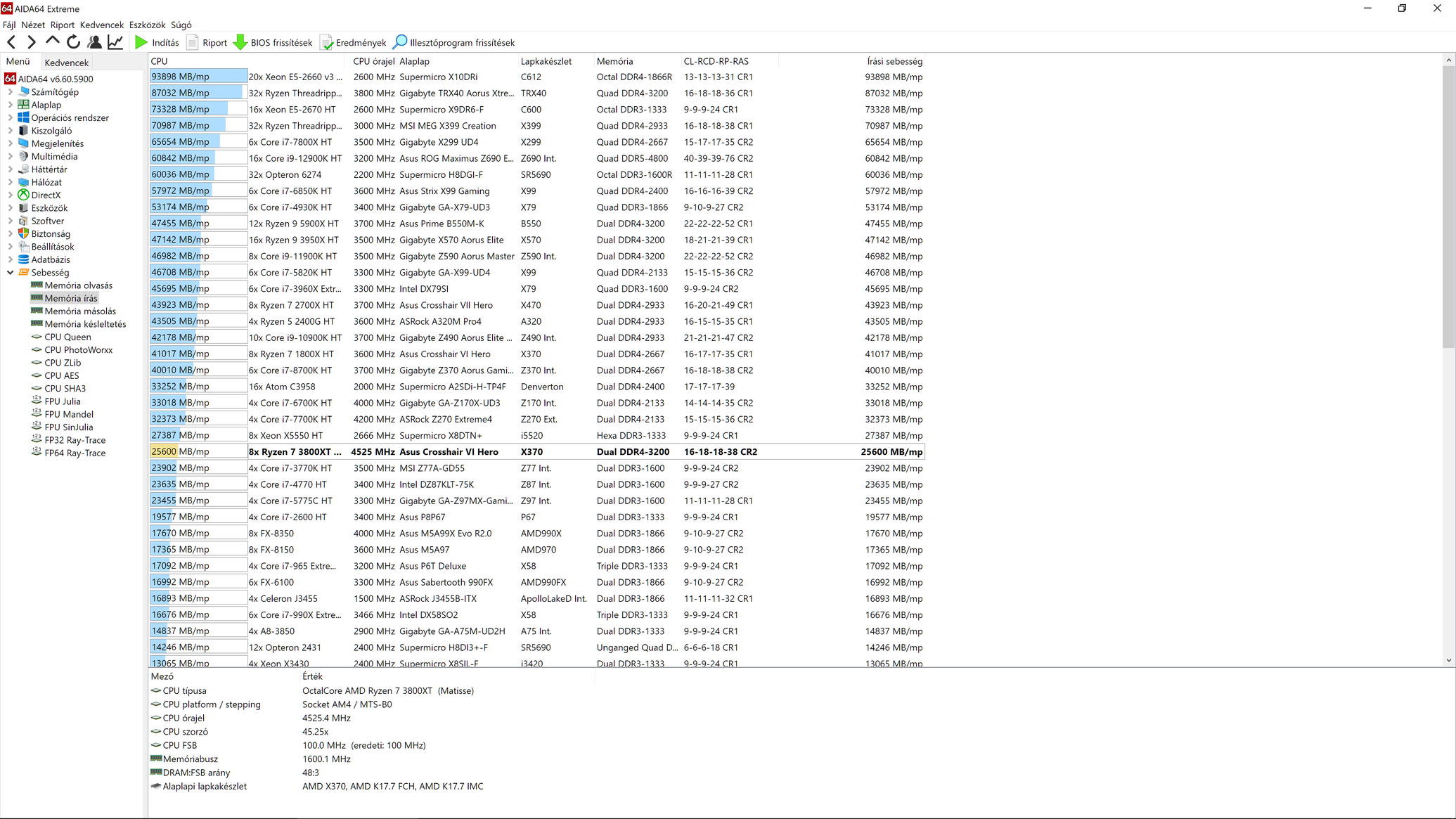Sort by Lapkakészlet column header
Screen dimensions: 1456x819
556,62
